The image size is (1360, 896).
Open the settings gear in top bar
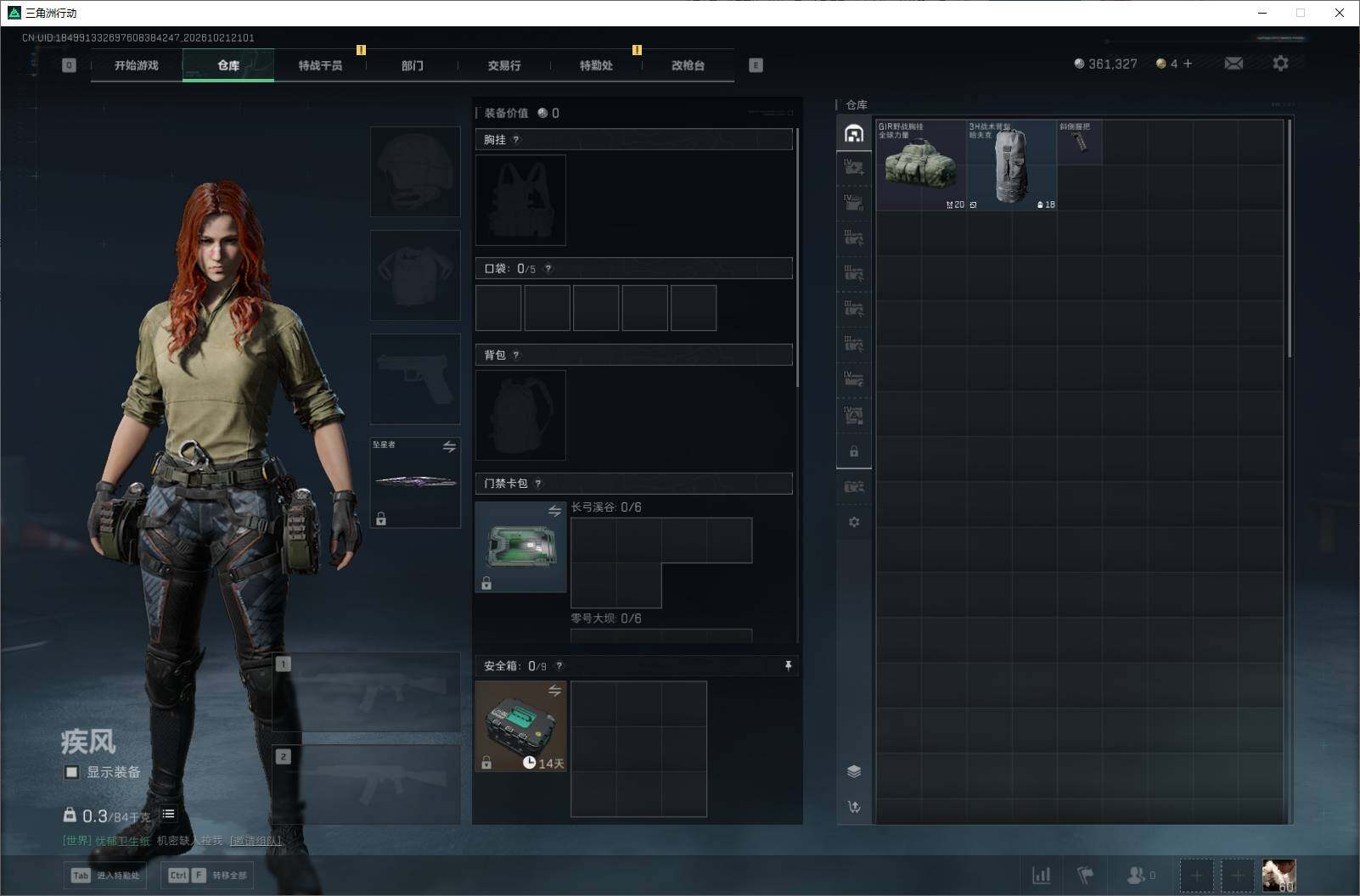coord(1280,64)
